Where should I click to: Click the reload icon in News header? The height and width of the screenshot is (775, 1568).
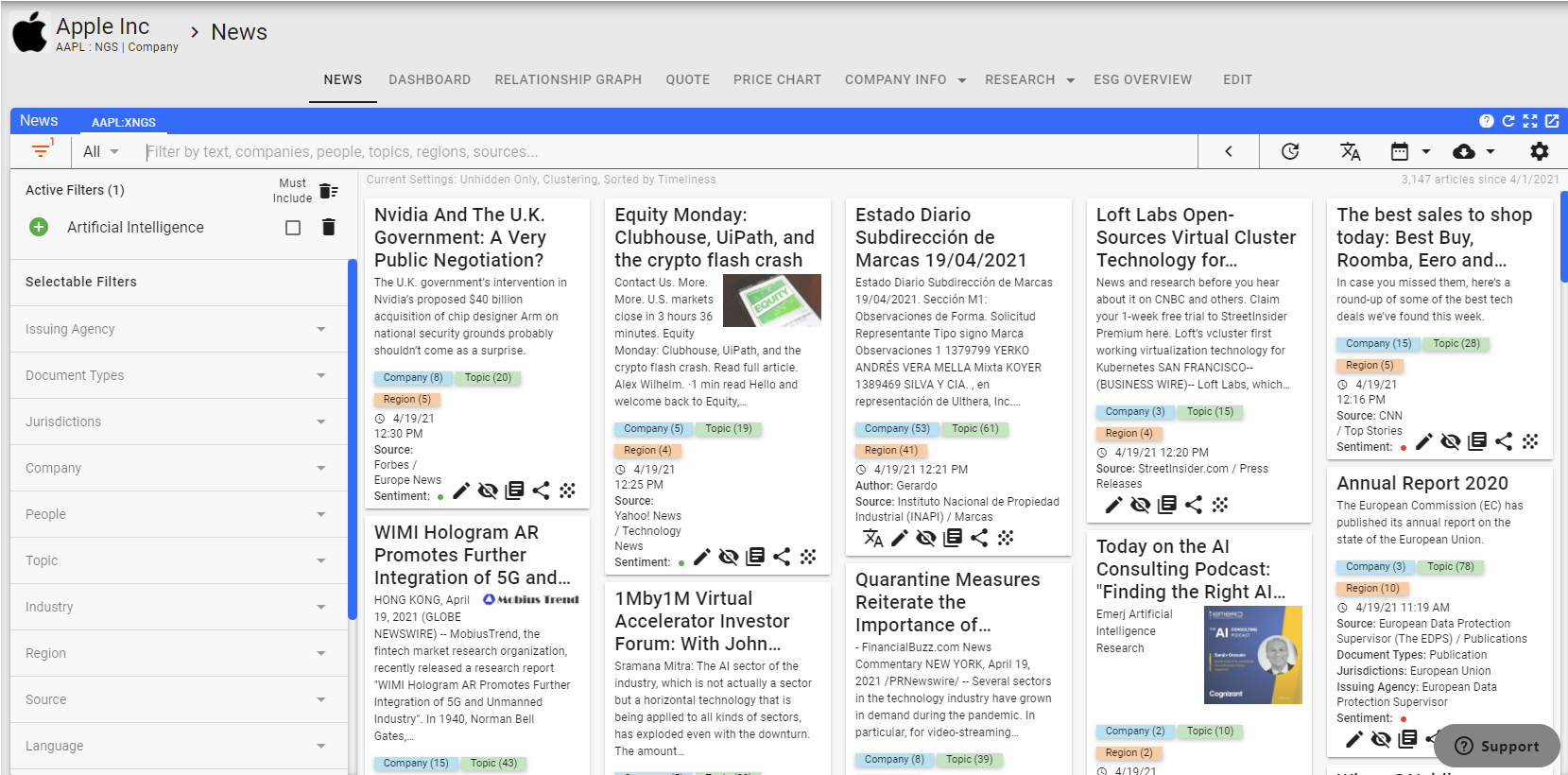[x=1508, y=121]
